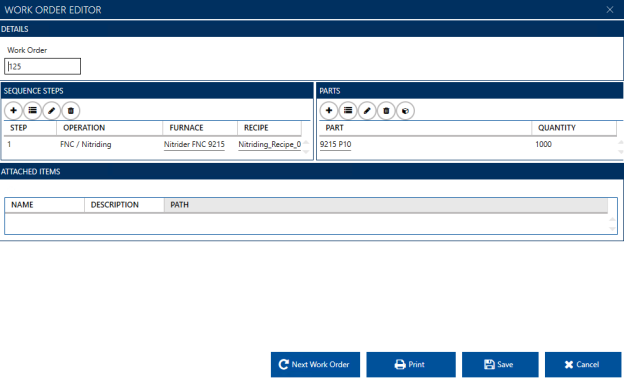Edit the selected sequence step
The width and height of the screenshot is (624, 378).
click(51, 111)
